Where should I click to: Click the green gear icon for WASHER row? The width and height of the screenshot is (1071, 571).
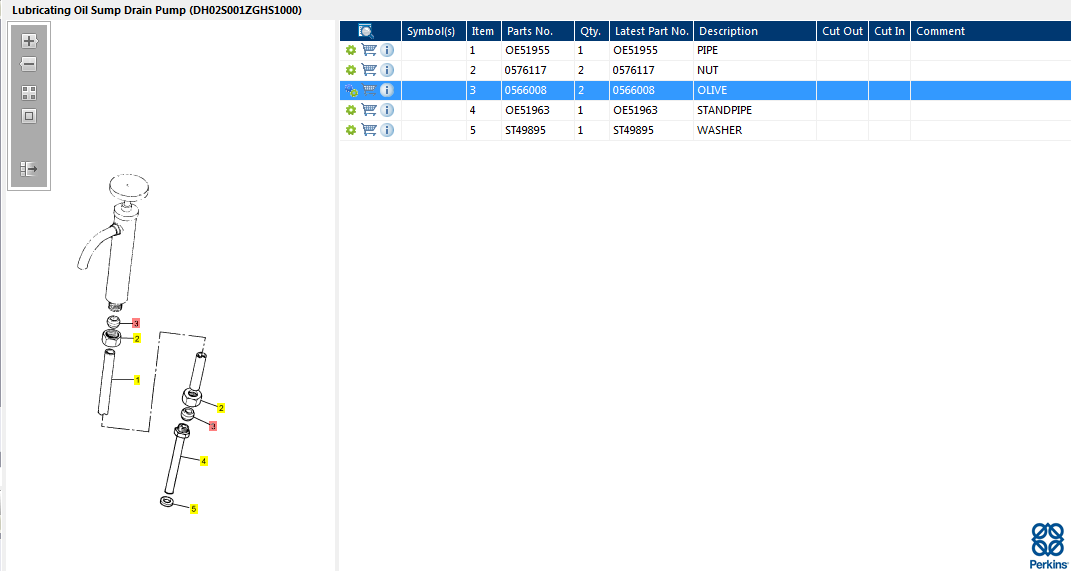351,130
